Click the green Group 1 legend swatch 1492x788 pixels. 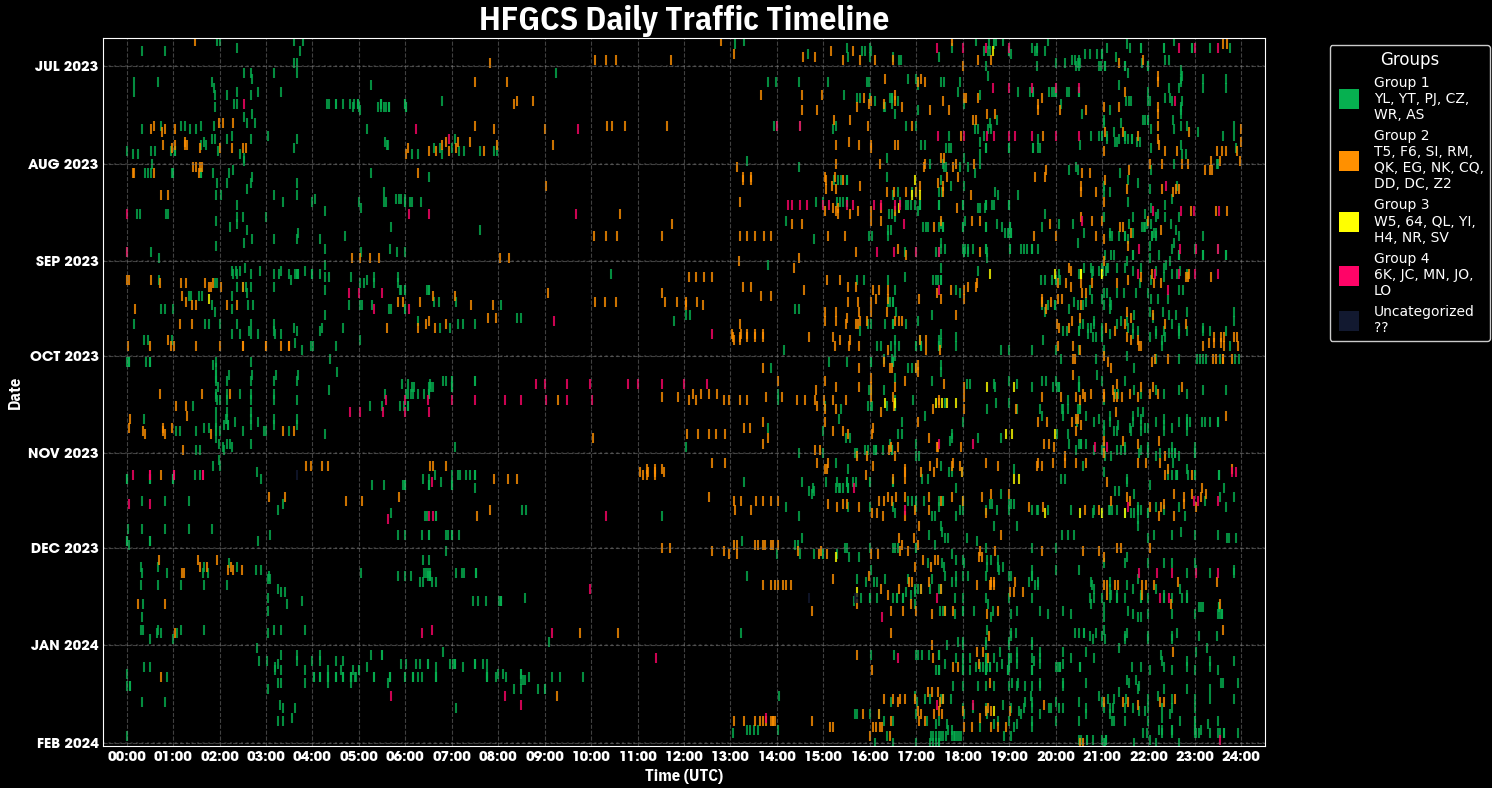pos(1349,98)
